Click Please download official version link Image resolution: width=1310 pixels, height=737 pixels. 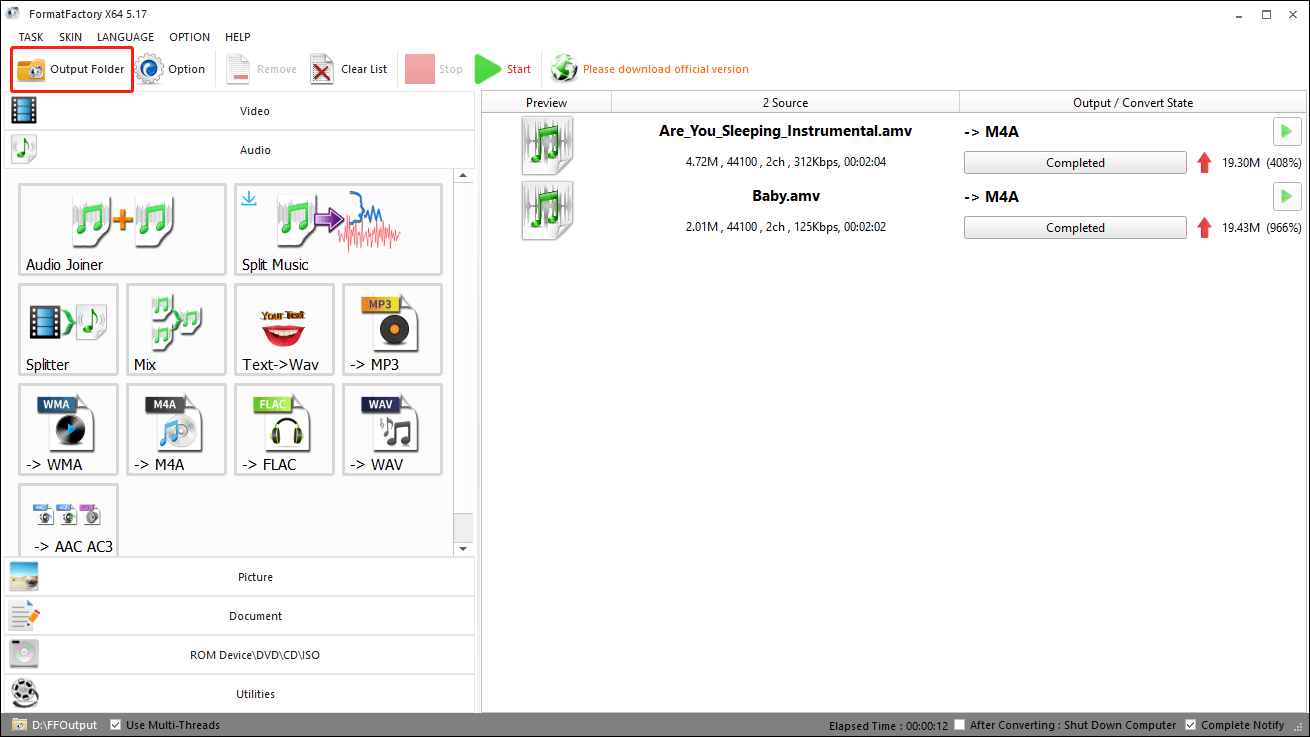point(666,69)
